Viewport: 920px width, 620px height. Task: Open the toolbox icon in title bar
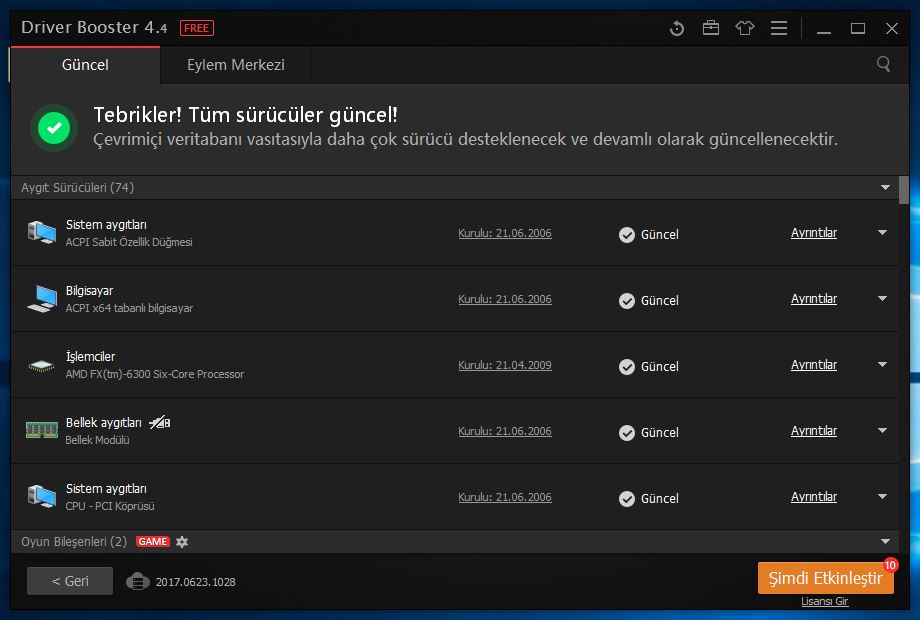pos(711,28)
